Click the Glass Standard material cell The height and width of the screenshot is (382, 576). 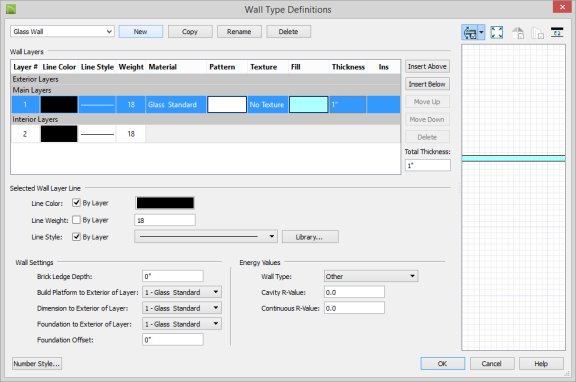point(176,105)
